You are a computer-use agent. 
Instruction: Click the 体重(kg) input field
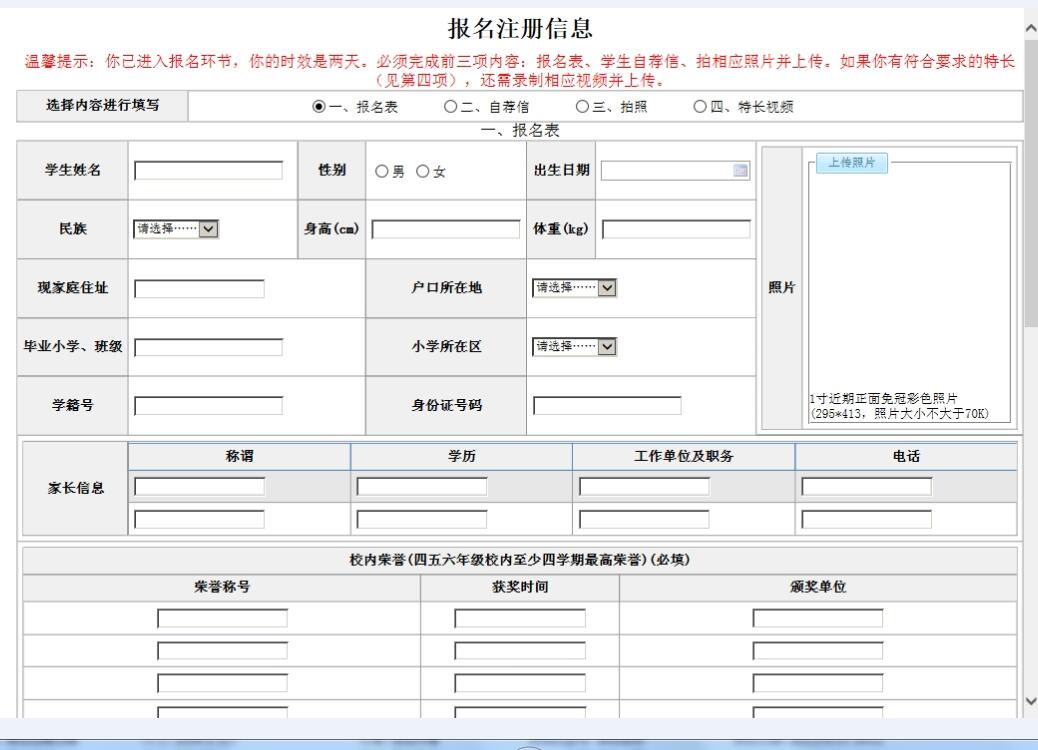676,230
